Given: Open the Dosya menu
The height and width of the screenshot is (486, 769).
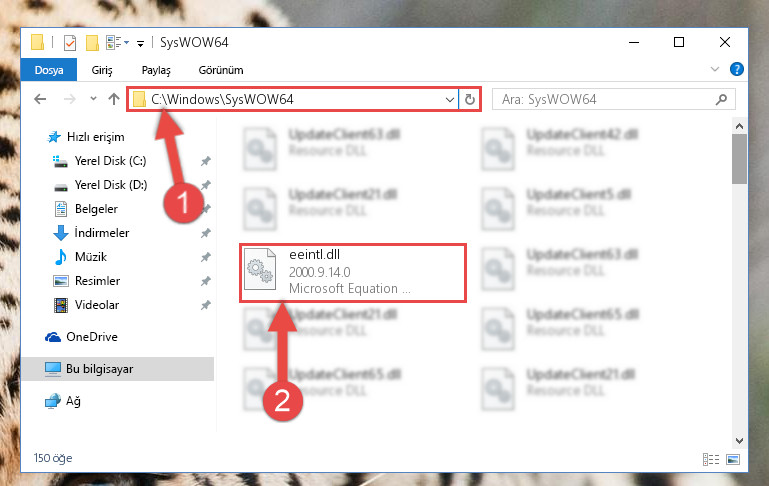Looking at the screenshot, I should pos(49,70).
